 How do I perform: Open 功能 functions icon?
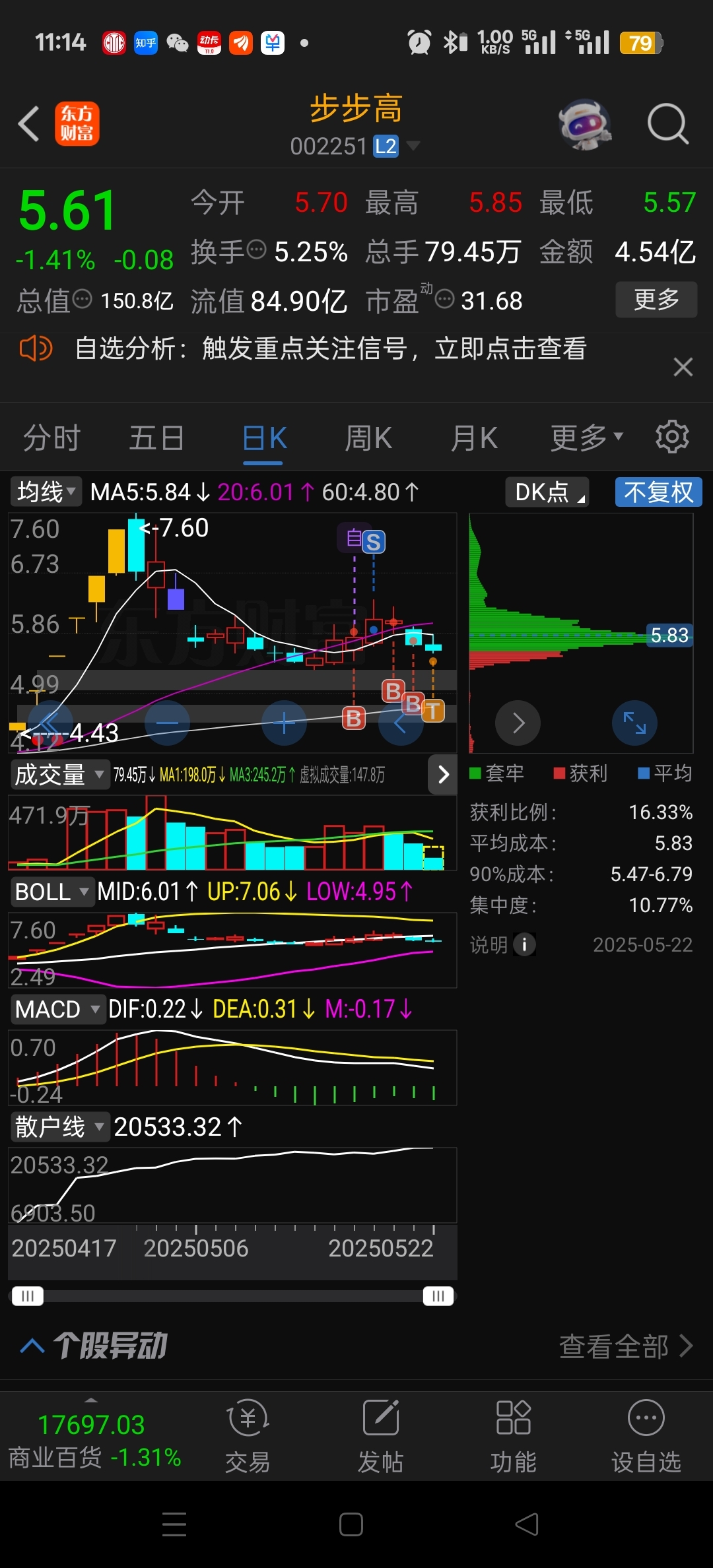tap(513, 1435)
